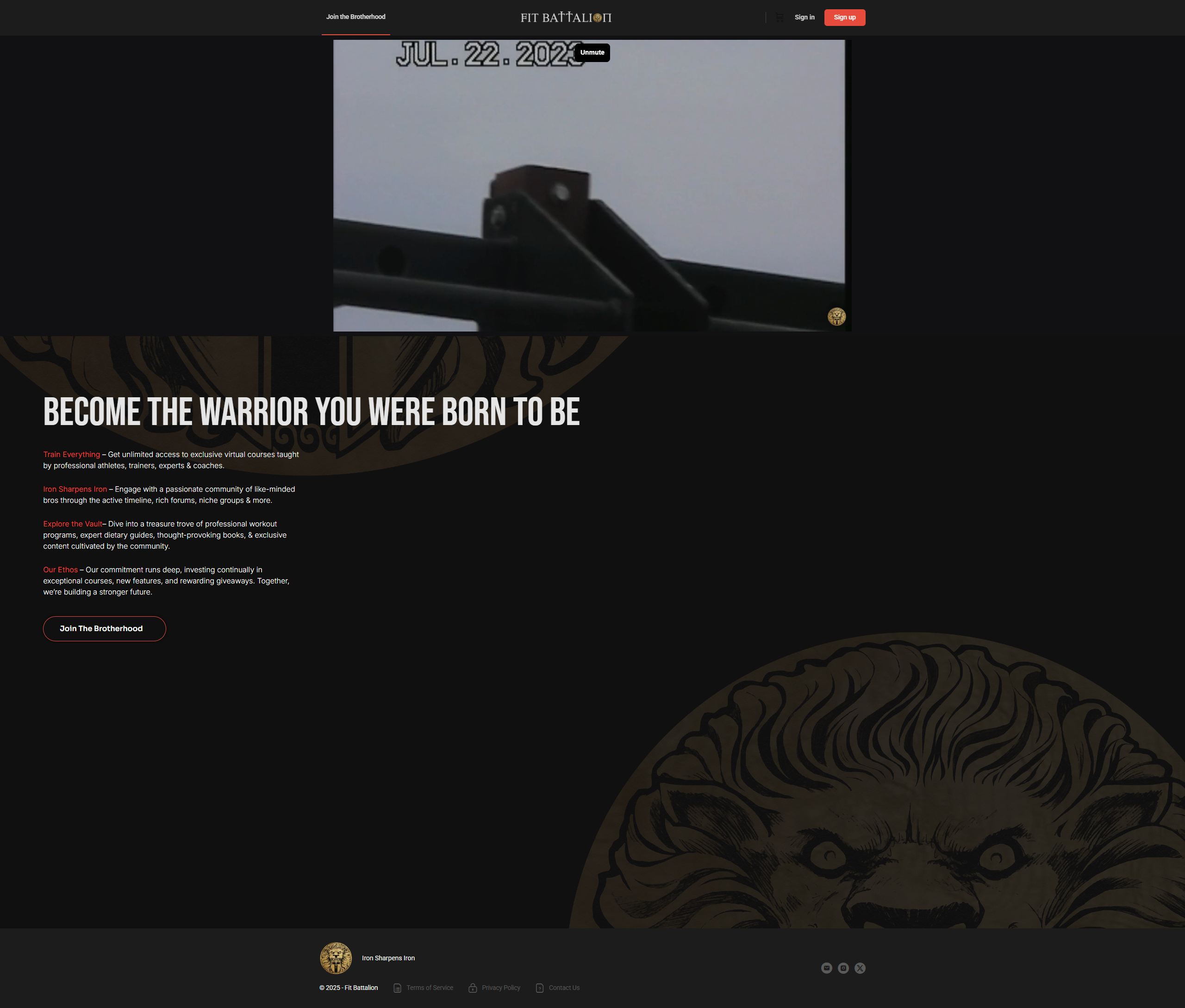The width and height of the screenshot is (1185, 1008).
Task: Click the red 'Explore the Vault' text
Action: click(x=73, y=524)
